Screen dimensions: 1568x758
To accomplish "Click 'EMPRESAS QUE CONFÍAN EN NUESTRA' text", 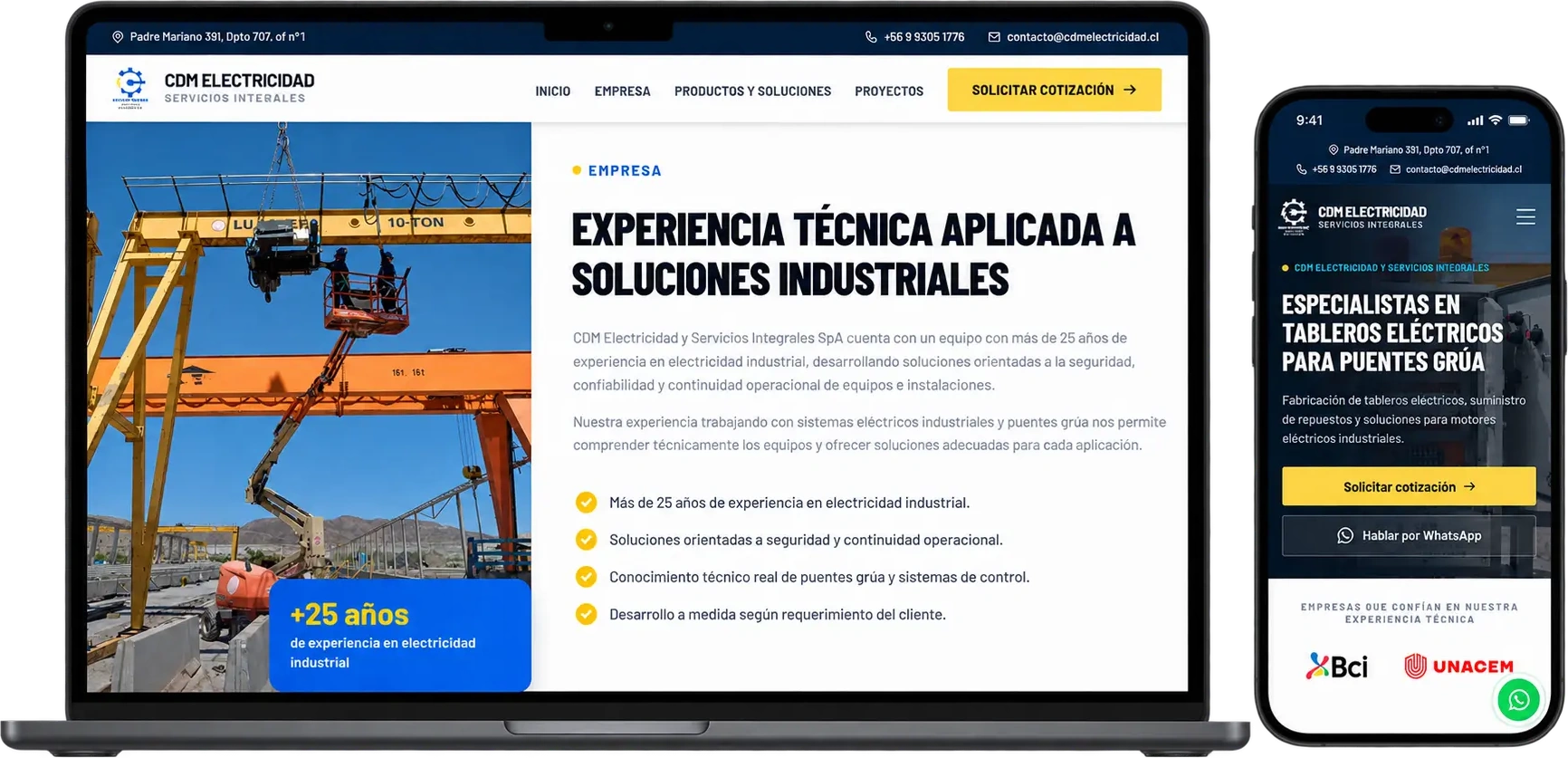I will coord(1409,607).
